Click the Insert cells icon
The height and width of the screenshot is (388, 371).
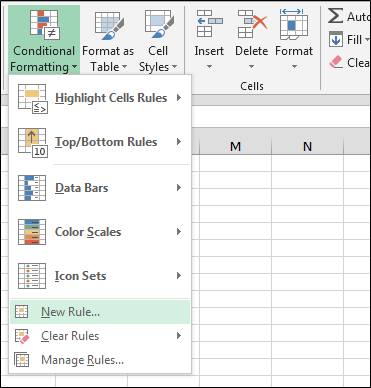209,23
